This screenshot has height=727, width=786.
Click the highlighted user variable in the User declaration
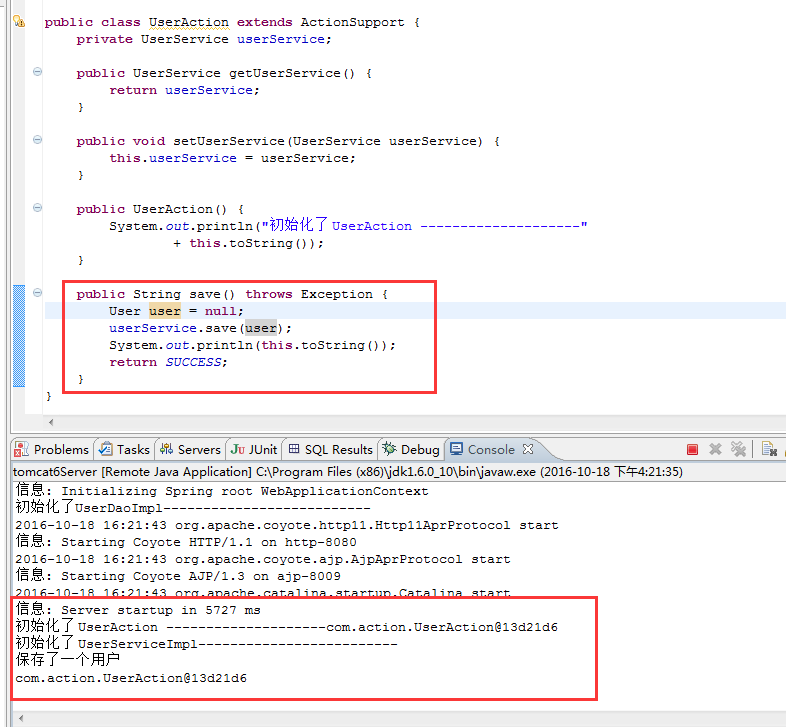coord(164,311)
